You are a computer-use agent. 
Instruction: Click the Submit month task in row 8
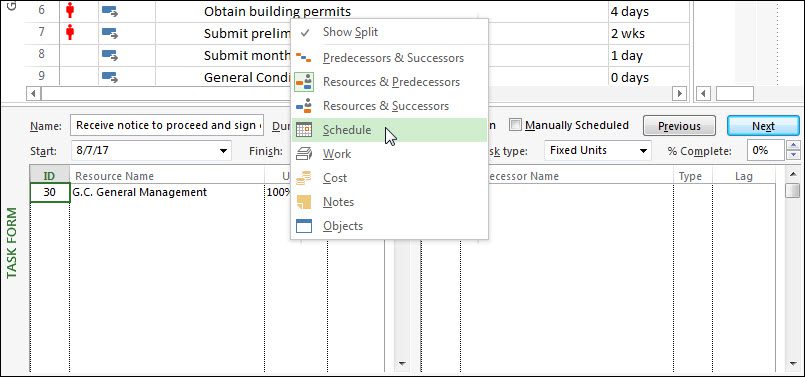coord(247,55)
